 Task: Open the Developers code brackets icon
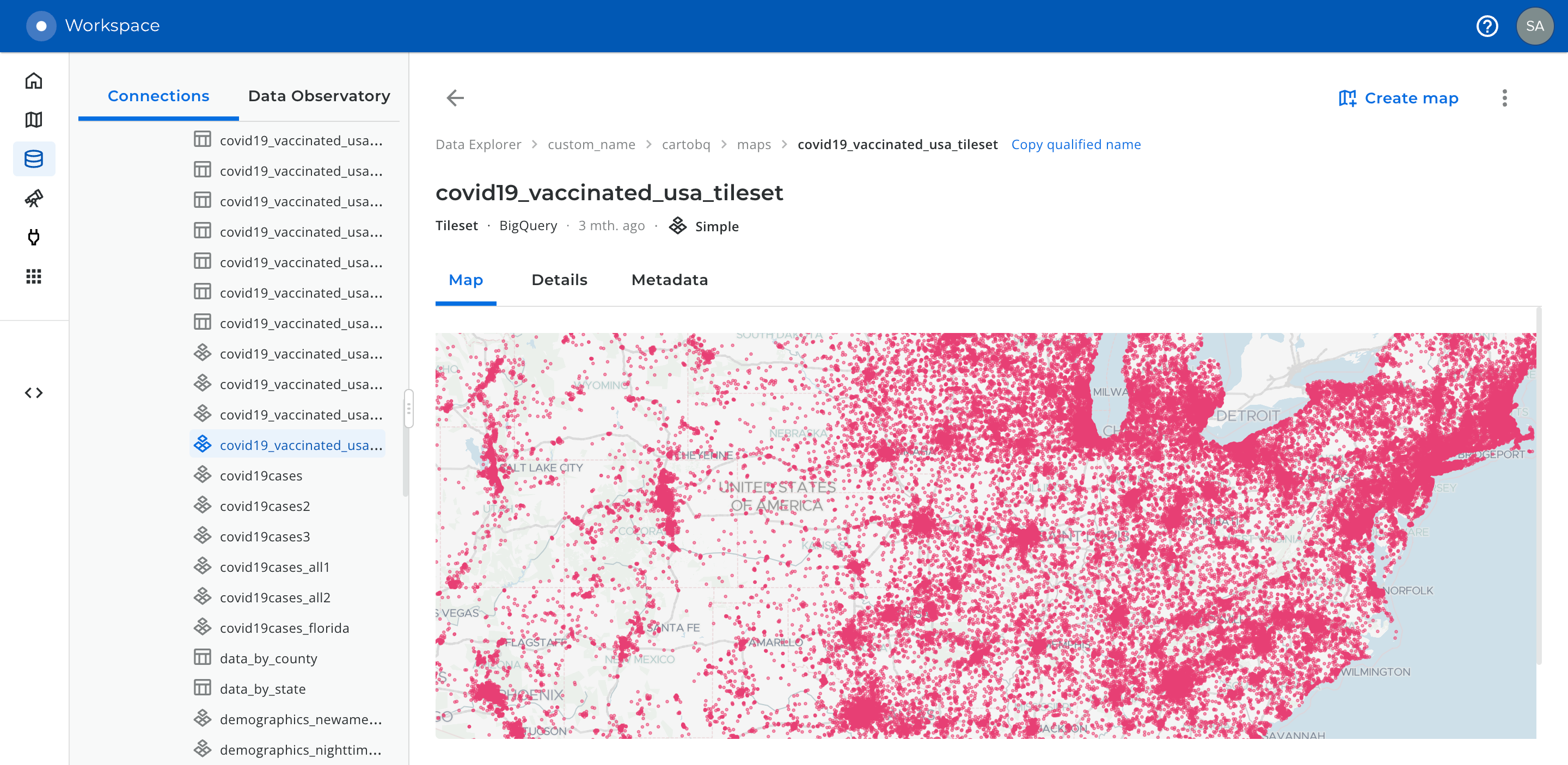pyautogui.click(x=34, y=393)
